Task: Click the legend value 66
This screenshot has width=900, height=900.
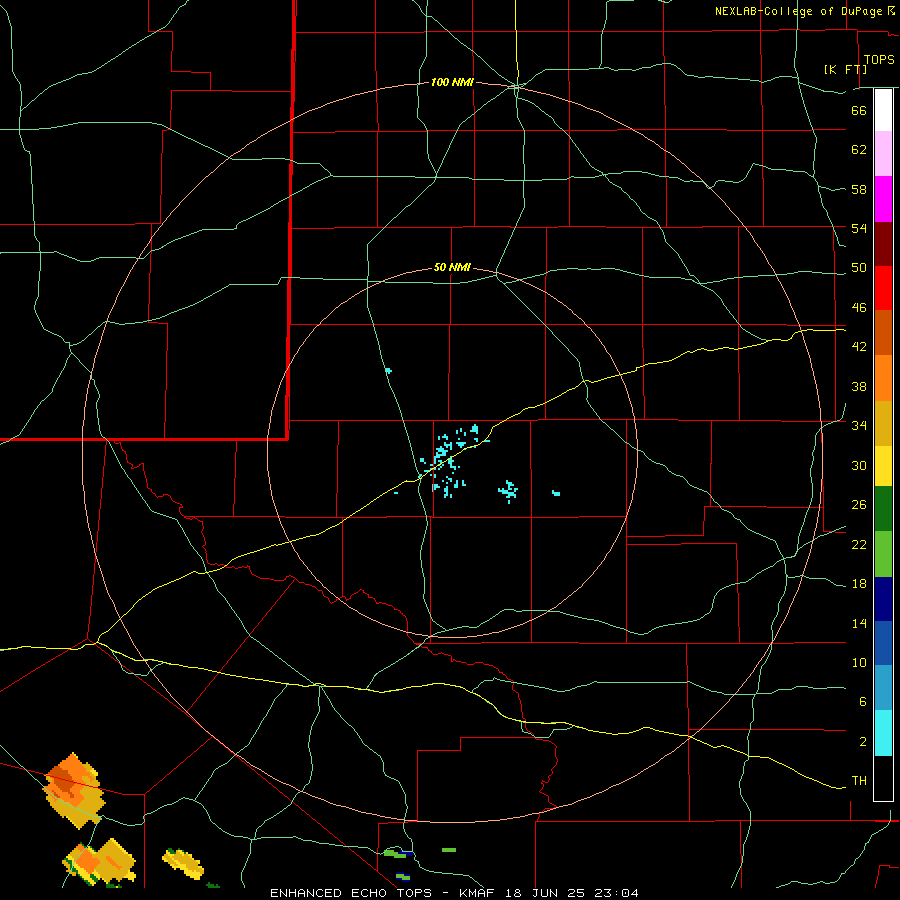Action: click(x=859, y=110)
